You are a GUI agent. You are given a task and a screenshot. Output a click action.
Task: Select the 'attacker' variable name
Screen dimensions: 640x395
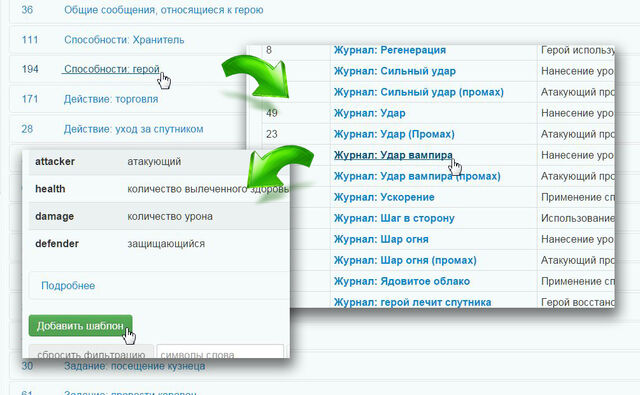point(55,162)
